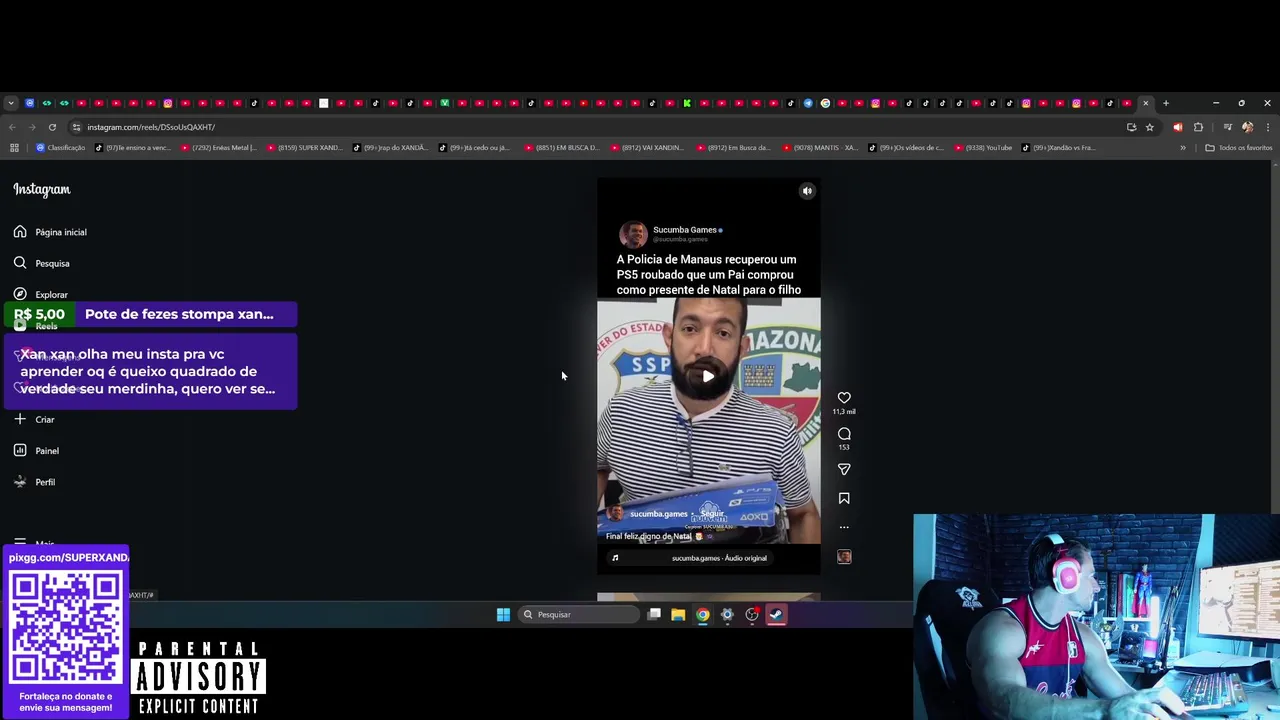Open the "Te ensino a venc..." bookmark
The height and width of the screenshot is (720, 1280).
pyautogui.click(x=134, y=148)
